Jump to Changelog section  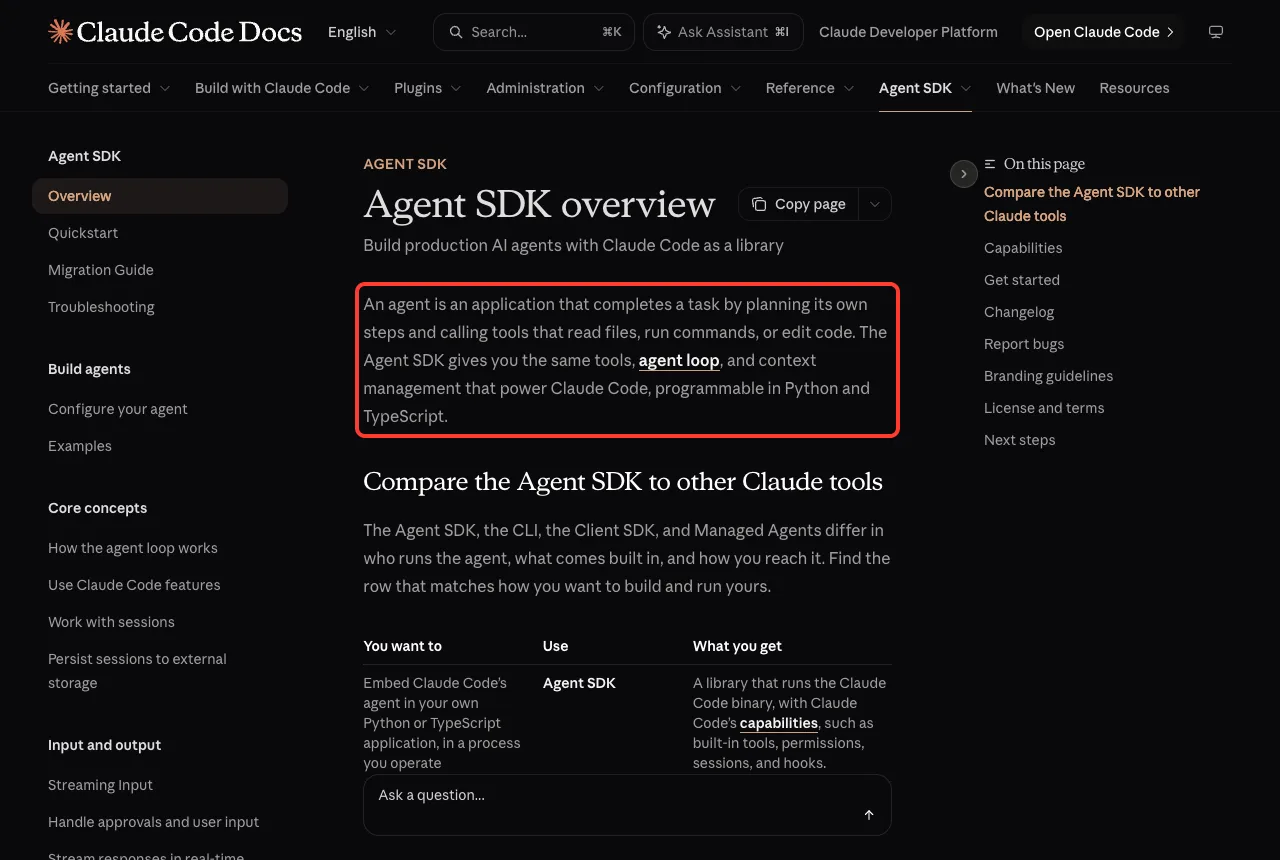tap(1019, 312)
